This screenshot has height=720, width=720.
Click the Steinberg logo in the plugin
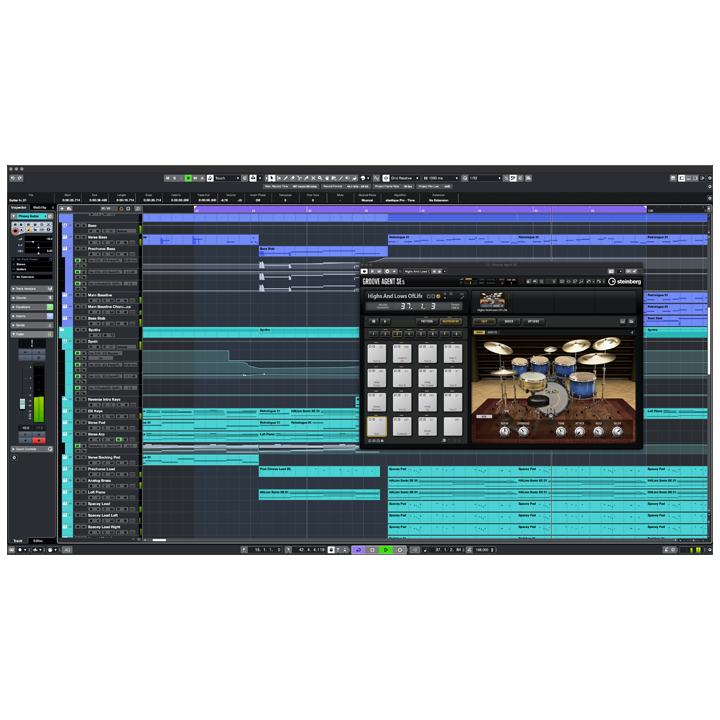pyautogui.click(x=625, y=282)
